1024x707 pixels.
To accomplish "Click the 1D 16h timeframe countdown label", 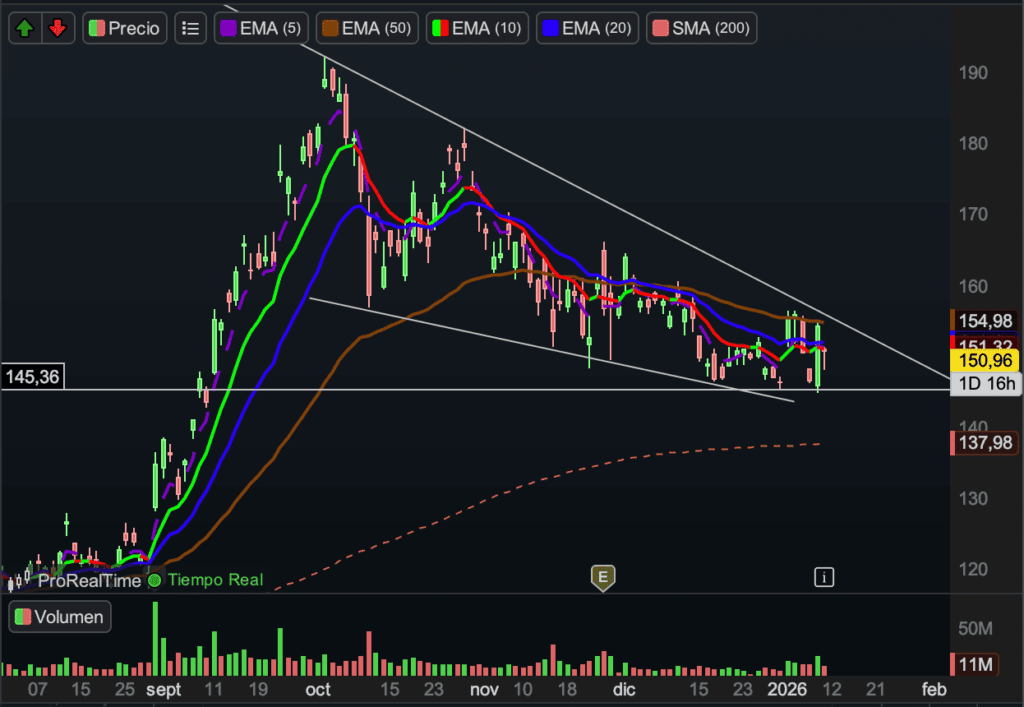I will click(x=984, y=383).
